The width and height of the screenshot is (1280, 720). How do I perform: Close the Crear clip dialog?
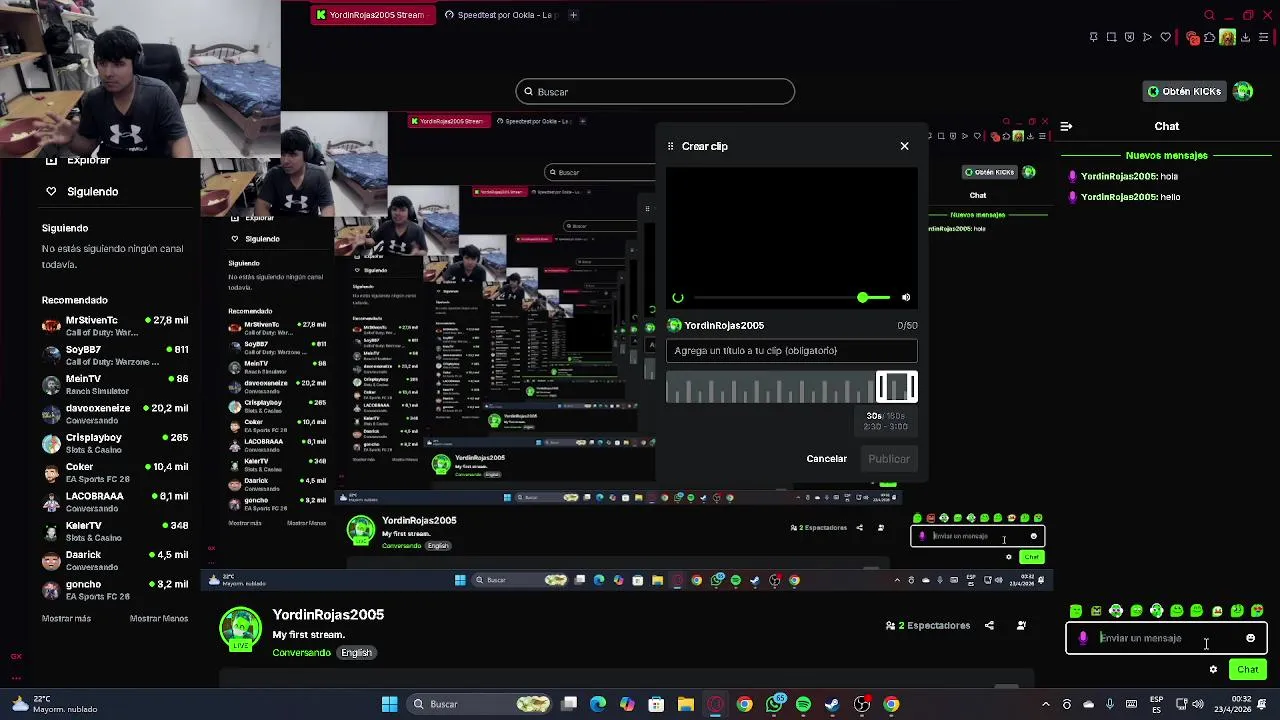(x=904, y=146)
